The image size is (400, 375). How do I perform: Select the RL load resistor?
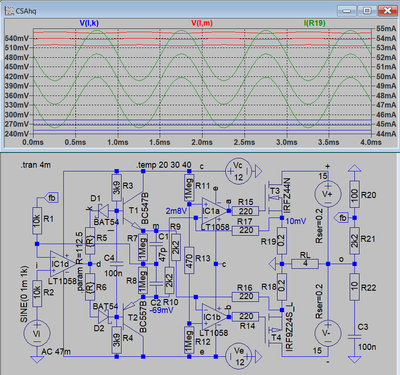point(305,264)
